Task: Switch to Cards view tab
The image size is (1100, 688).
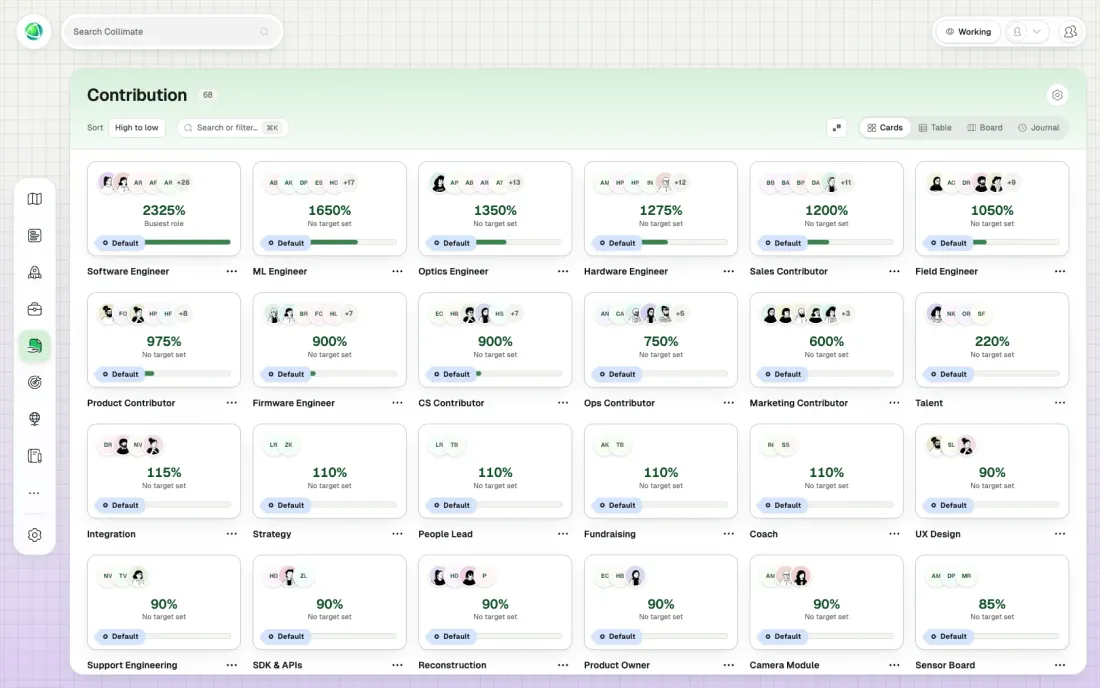Action: (885, 128)
